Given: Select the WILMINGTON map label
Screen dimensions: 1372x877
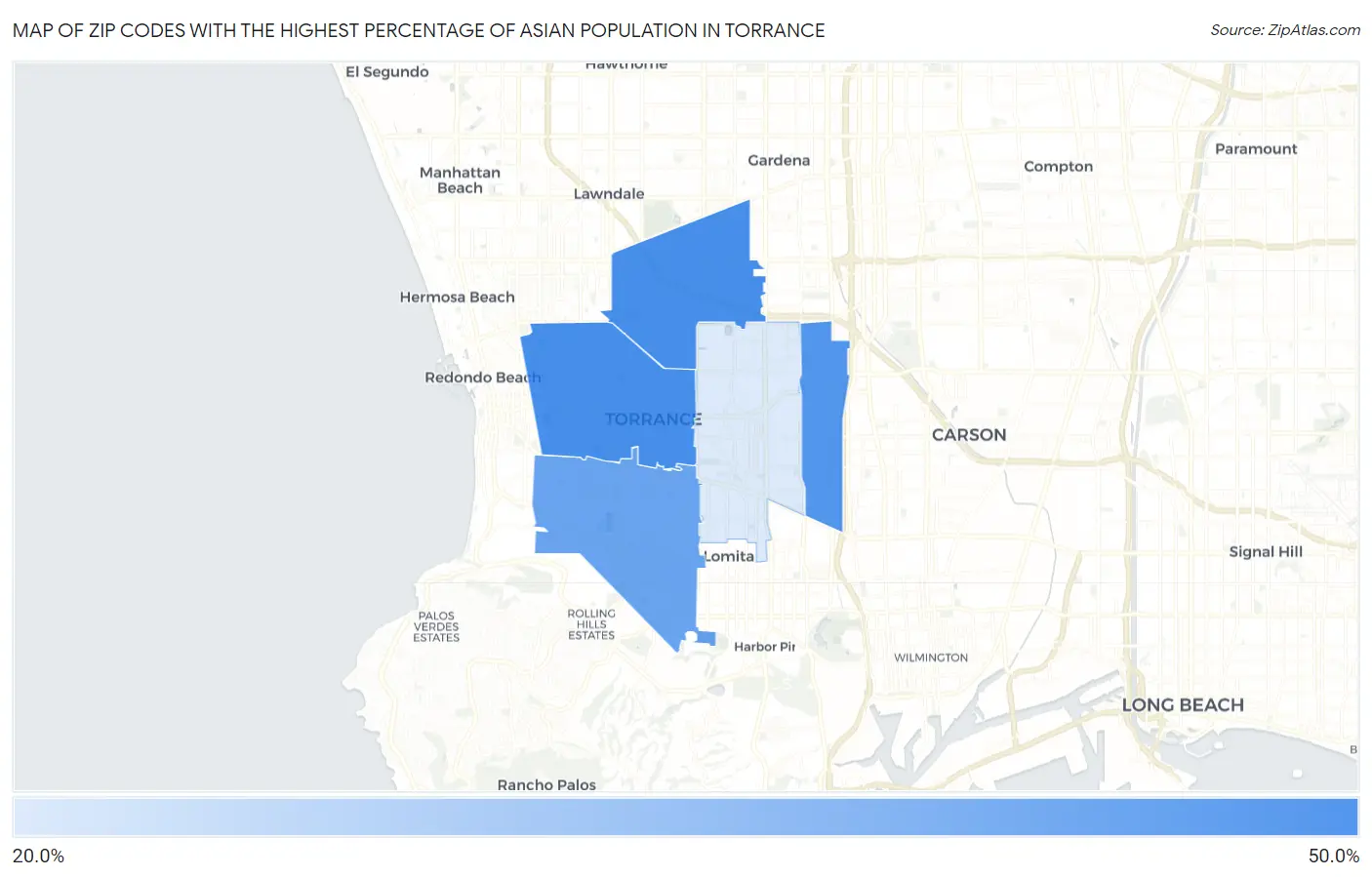Looking at the screenshot, I should (x=931, y=658).
